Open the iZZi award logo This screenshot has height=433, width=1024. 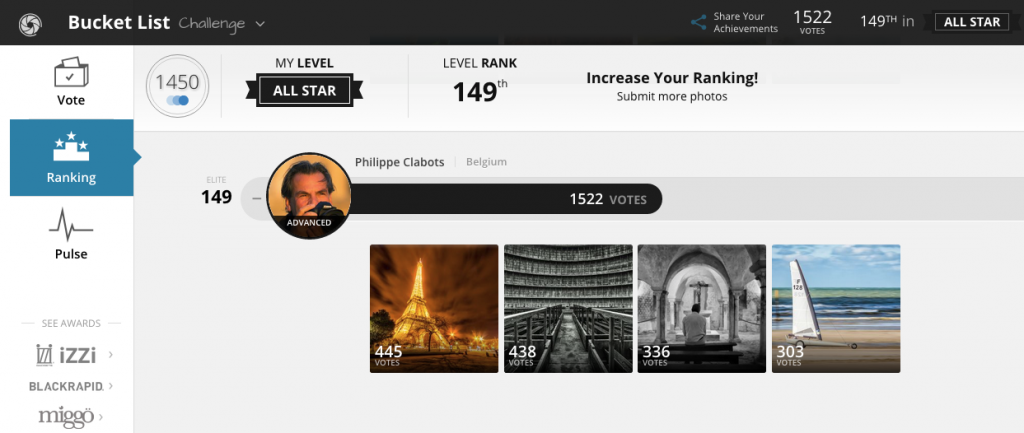(66, 355)
